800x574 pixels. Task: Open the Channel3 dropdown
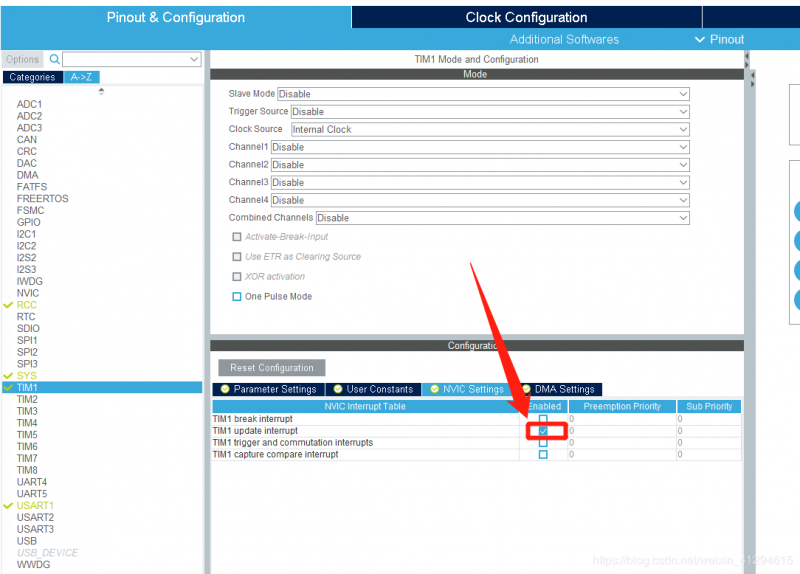pos(480,183)
